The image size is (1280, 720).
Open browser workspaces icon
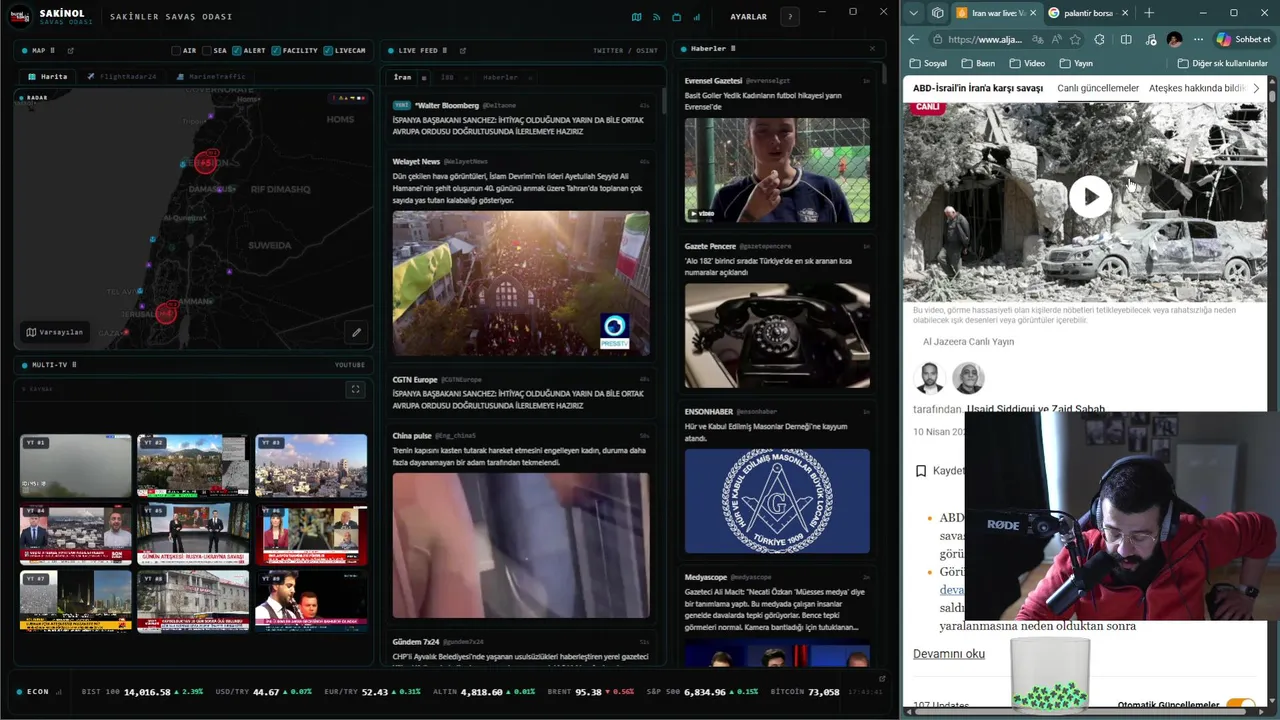937,13
